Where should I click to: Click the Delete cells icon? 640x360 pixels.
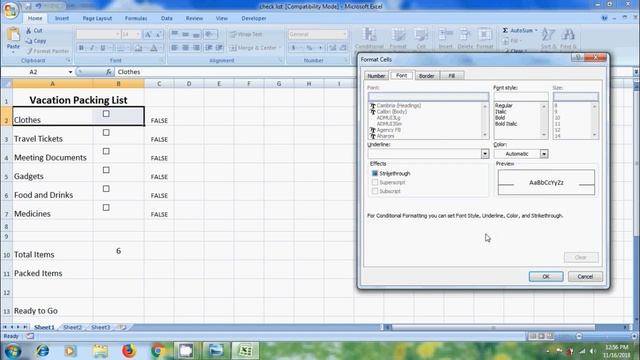pyautogui.click(x=464, y=35)
